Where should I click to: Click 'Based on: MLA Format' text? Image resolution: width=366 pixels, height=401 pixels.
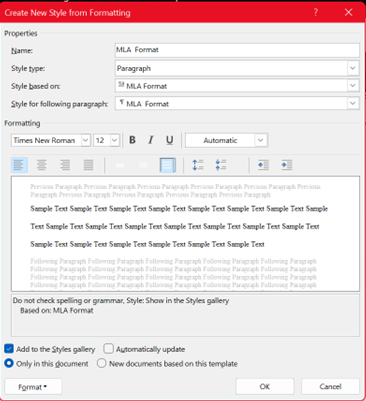(x=57, y=310)
